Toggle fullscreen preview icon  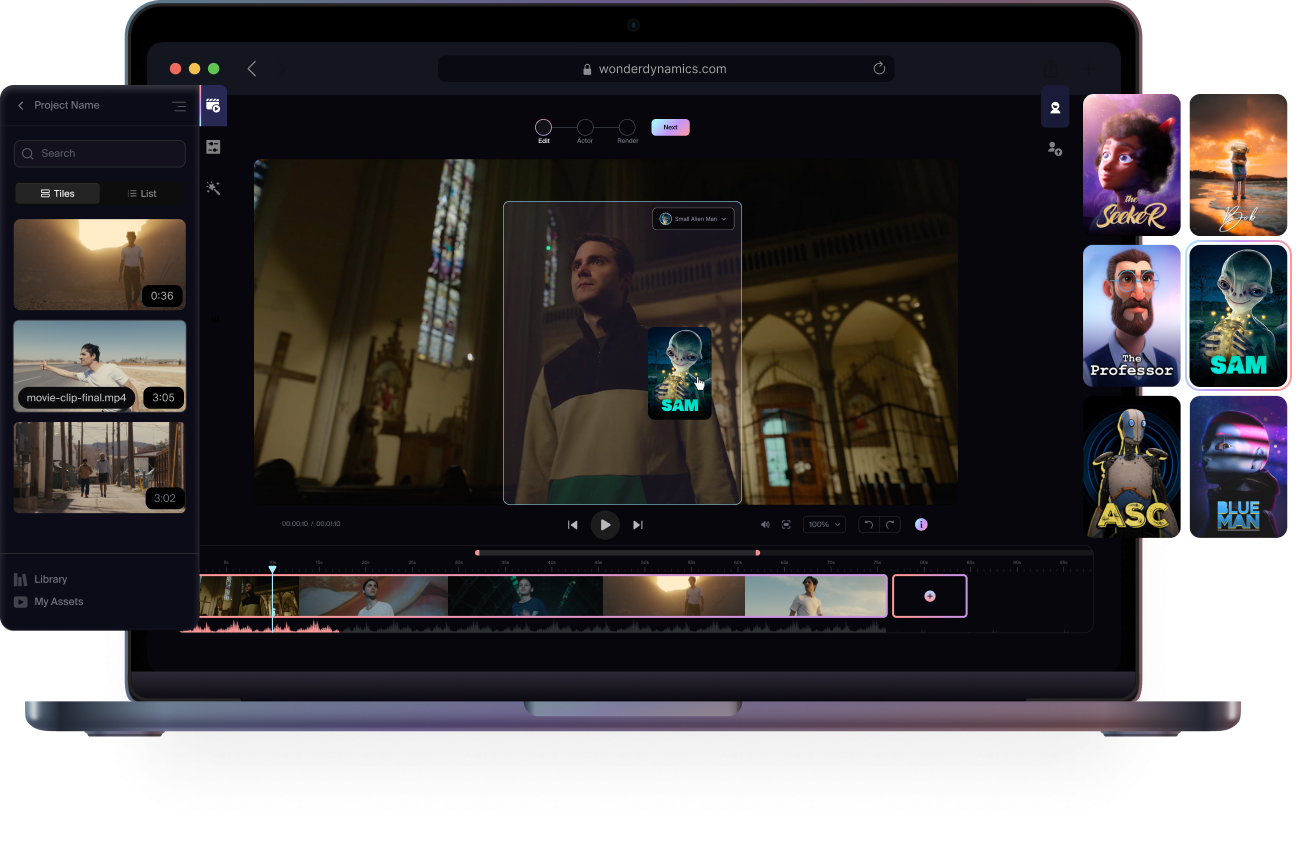click(786, 524)
